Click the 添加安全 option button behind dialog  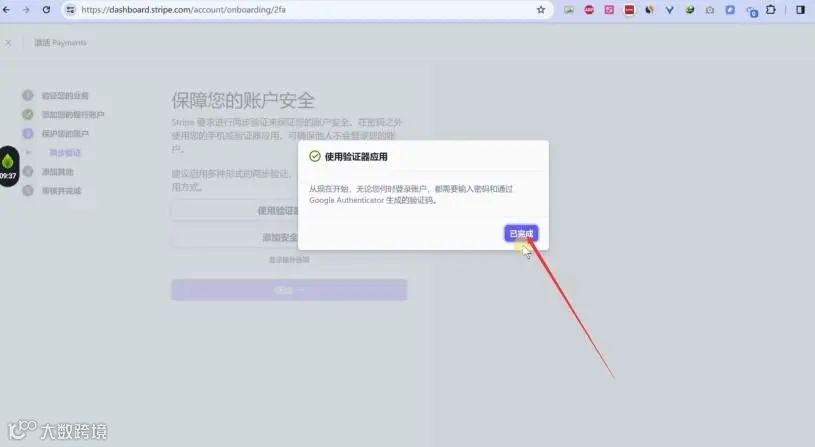[235, 238]
